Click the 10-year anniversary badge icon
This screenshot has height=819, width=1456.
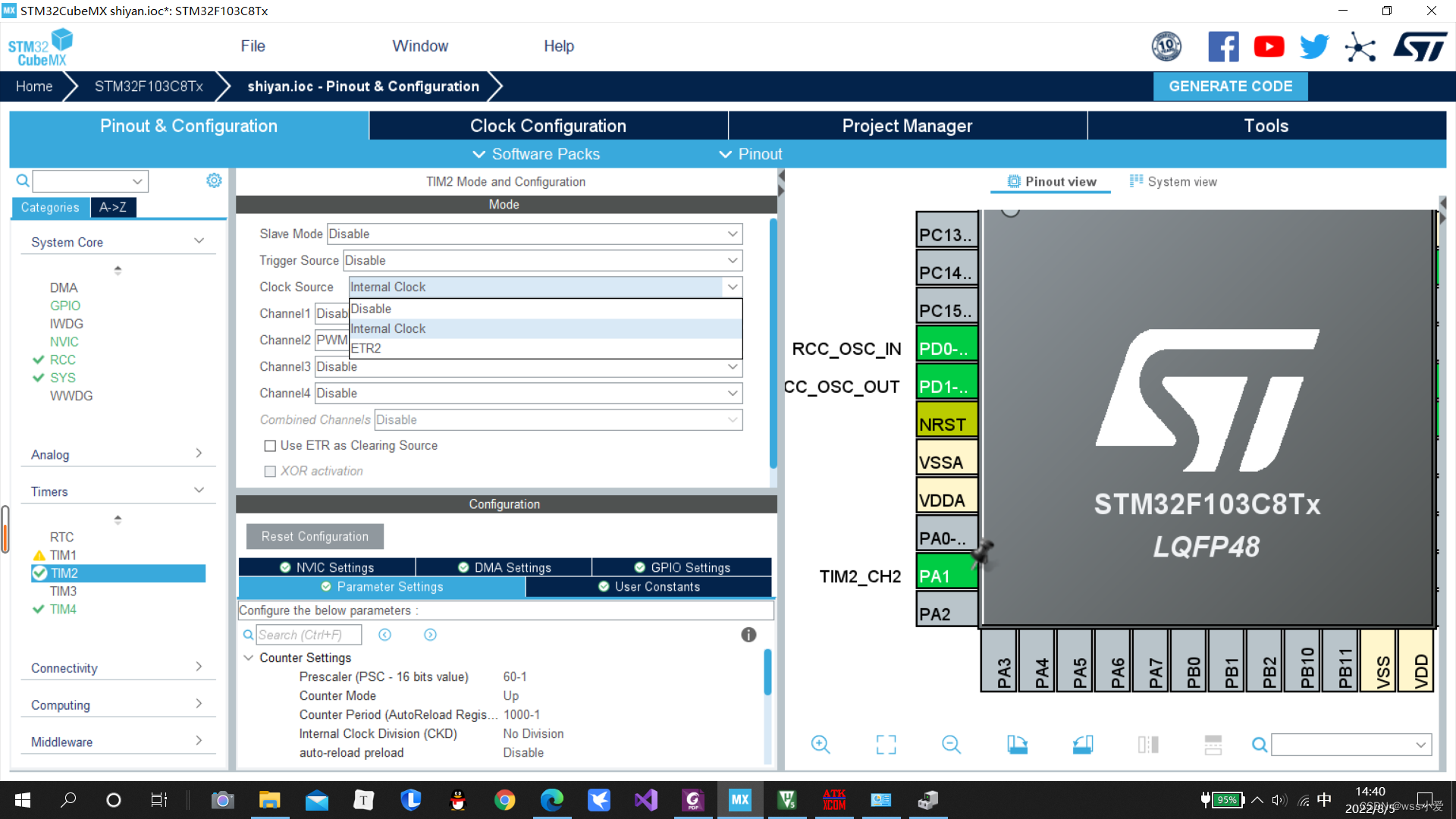pos(1166,47)
